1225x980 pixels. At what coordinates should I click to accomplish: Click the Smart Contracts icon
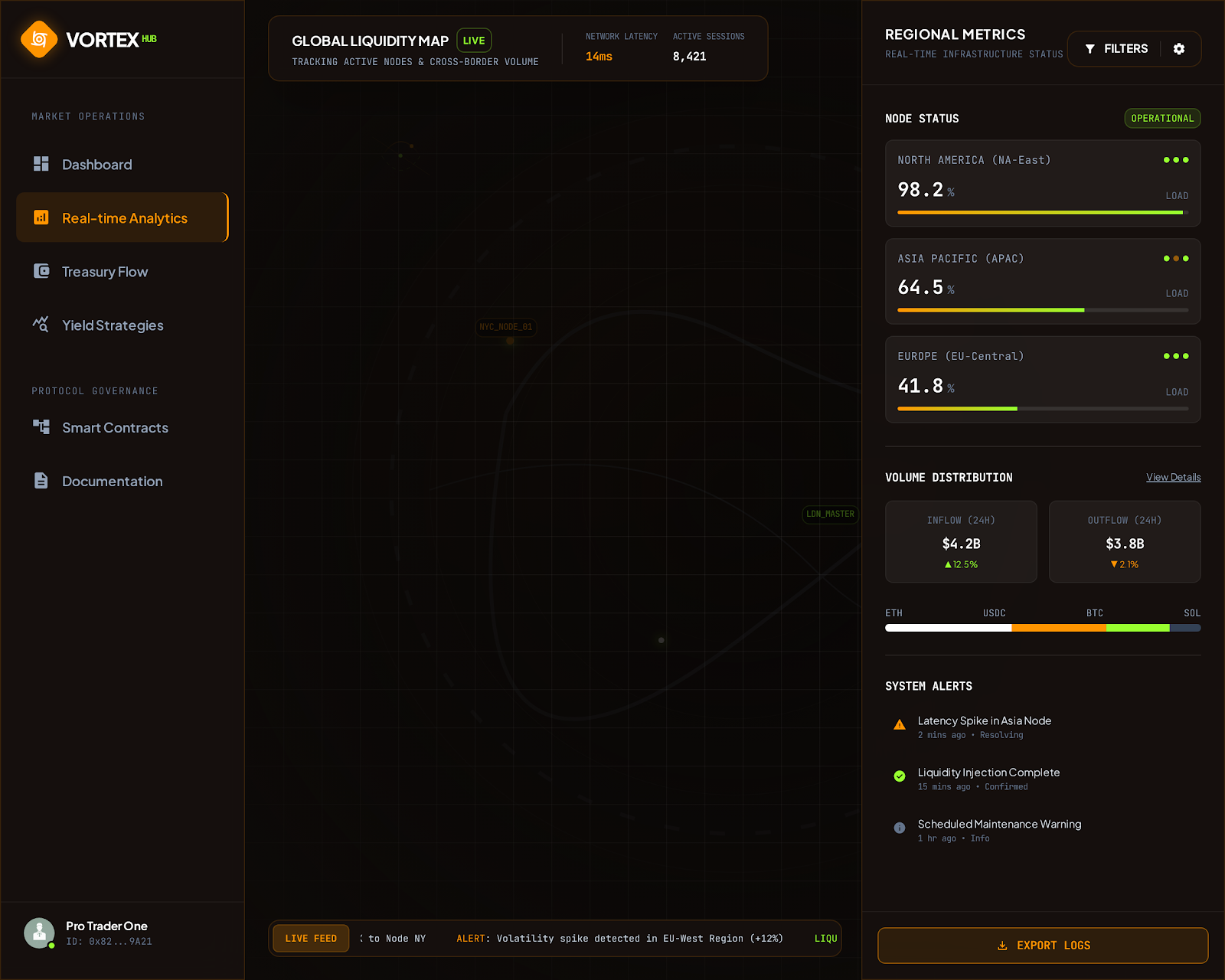tap(41, 427)
